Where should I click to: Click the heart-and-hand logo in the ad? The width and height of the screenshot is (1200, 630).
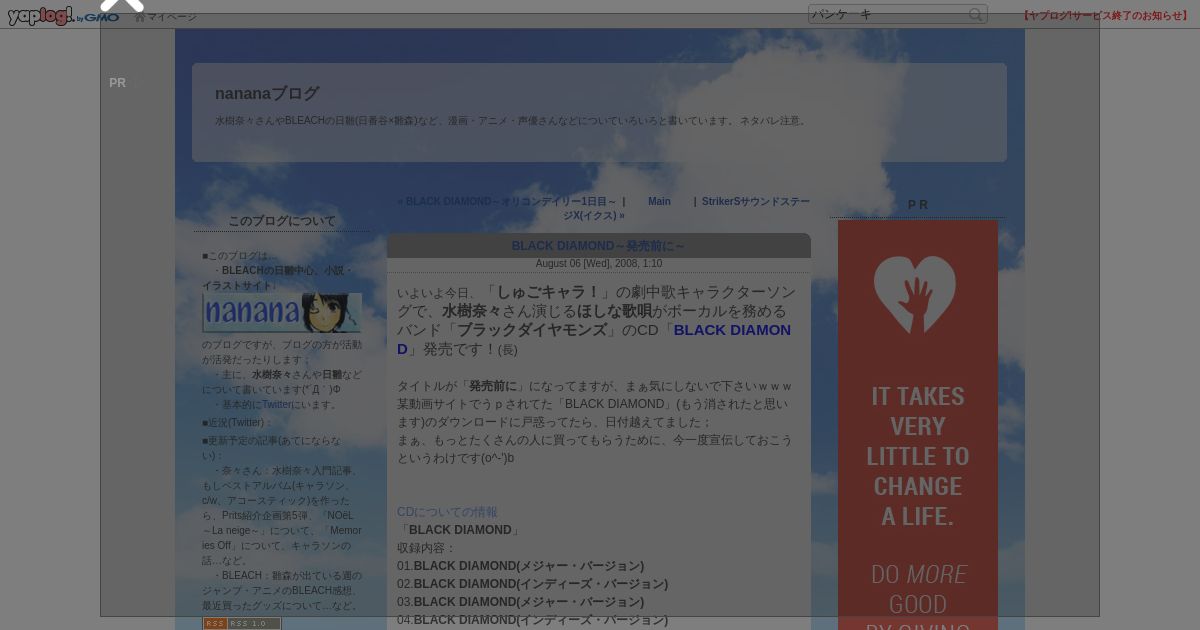pyautogui.click(x=915, y=295)
